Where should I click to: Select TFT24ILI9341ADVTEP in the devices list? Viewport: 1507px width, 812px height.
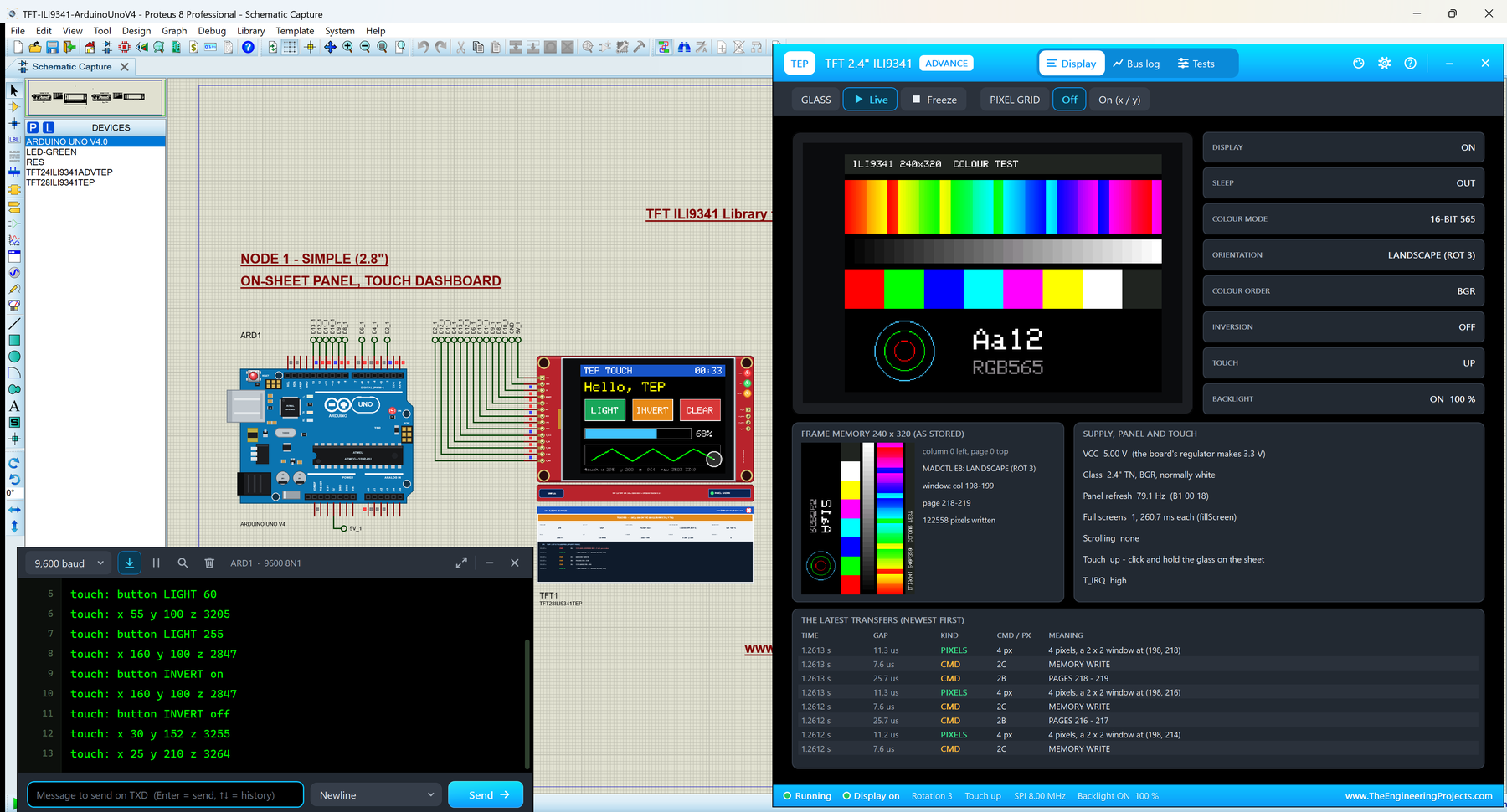coord(69,172)
